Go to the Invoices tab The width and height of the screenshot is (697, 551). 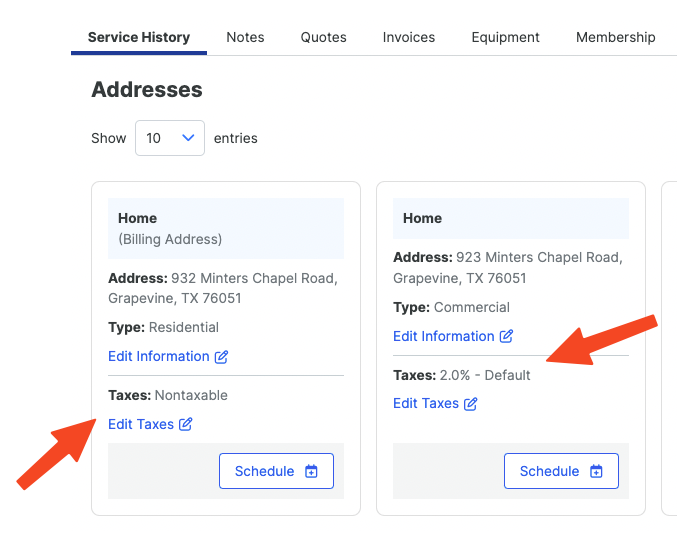click(409, 37)
